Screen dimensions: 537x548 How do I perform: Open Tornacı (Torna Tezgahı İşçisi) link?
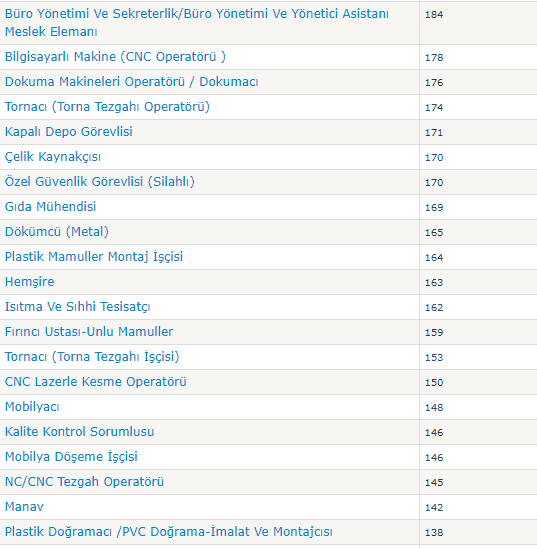coord(92,356)
